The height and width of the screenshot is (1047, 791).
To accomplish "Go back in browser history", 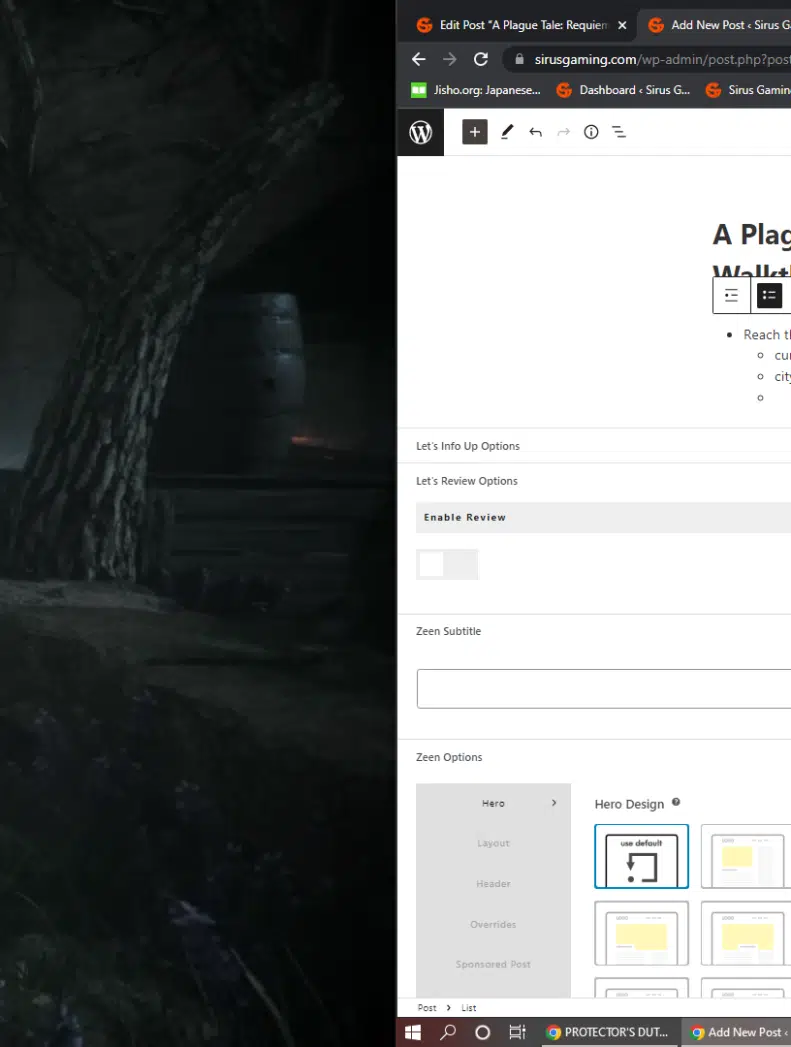I will (419, 59).
